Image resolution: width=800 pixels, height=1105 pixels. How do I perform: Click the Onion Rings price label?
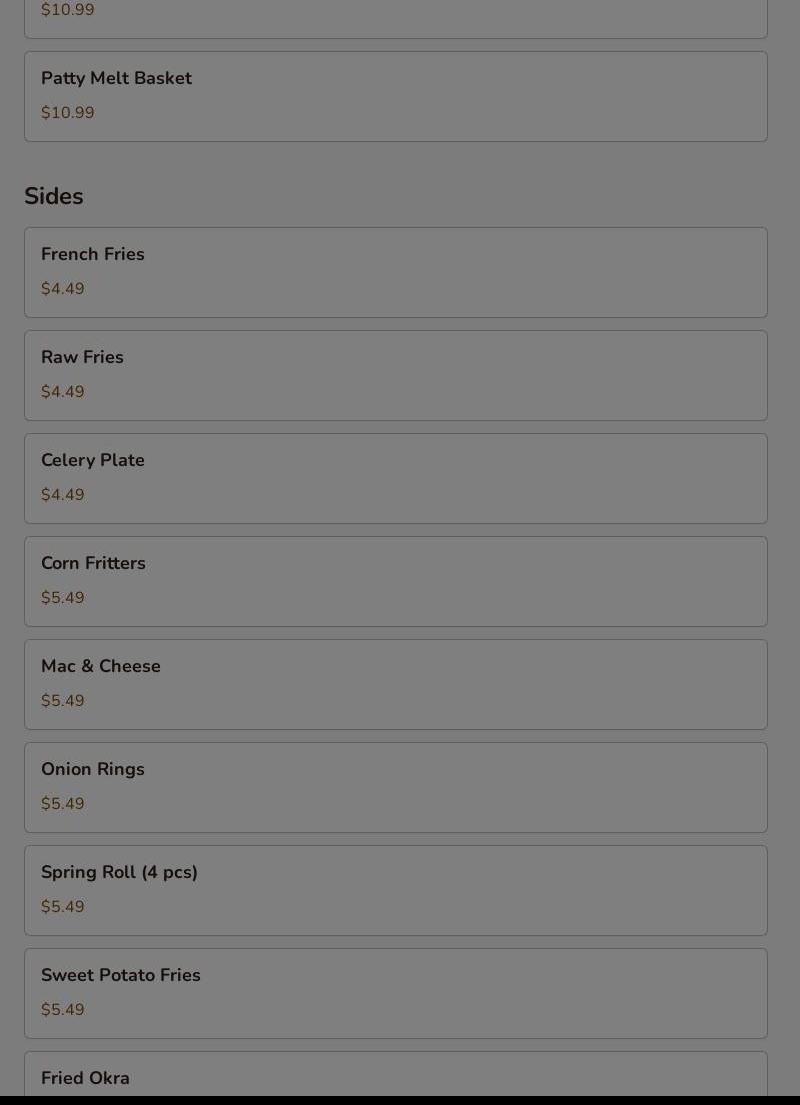click(x=63, y=804)
